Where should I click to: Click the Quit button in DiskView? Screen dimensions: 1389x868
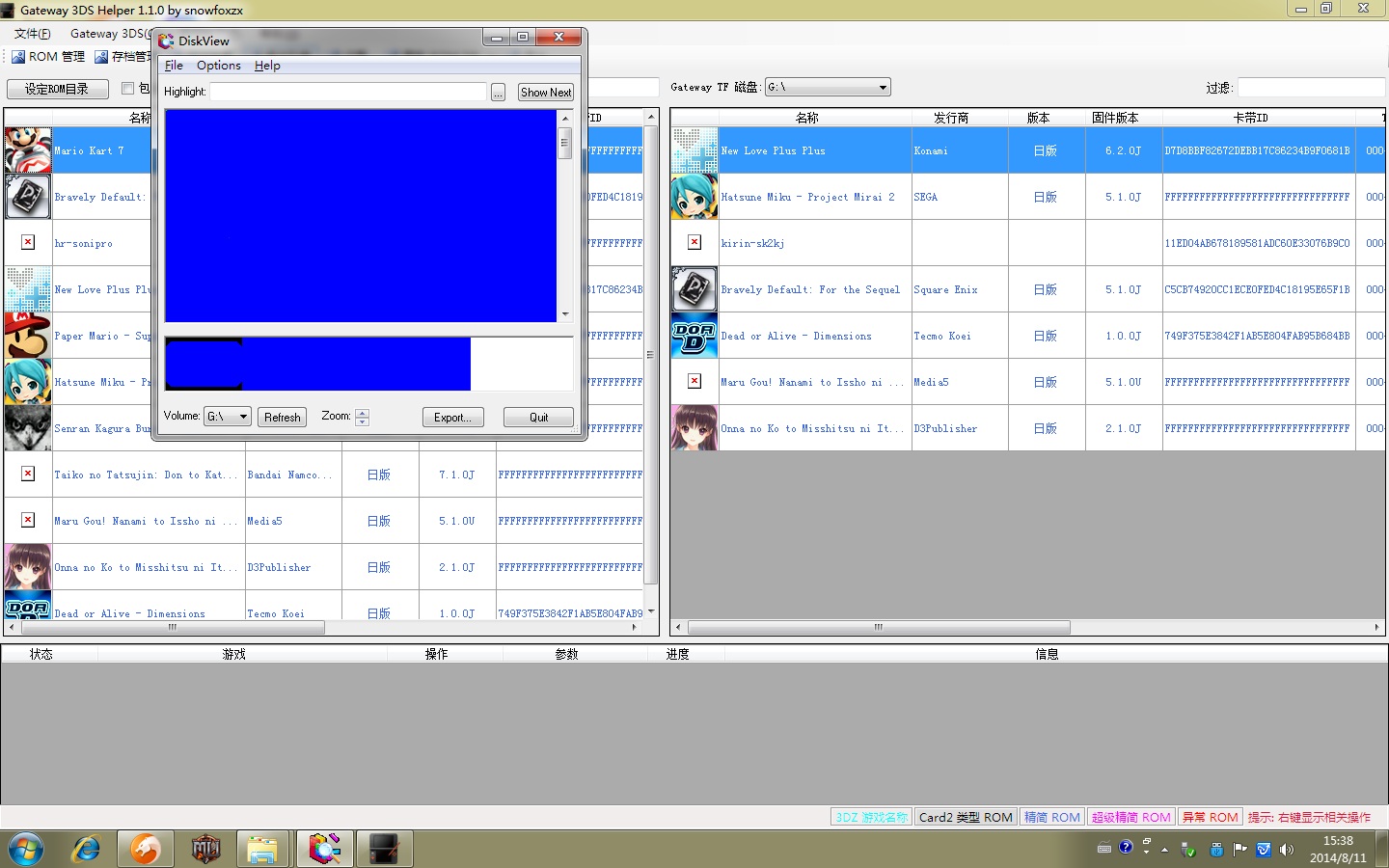click(x=538, y=418)
